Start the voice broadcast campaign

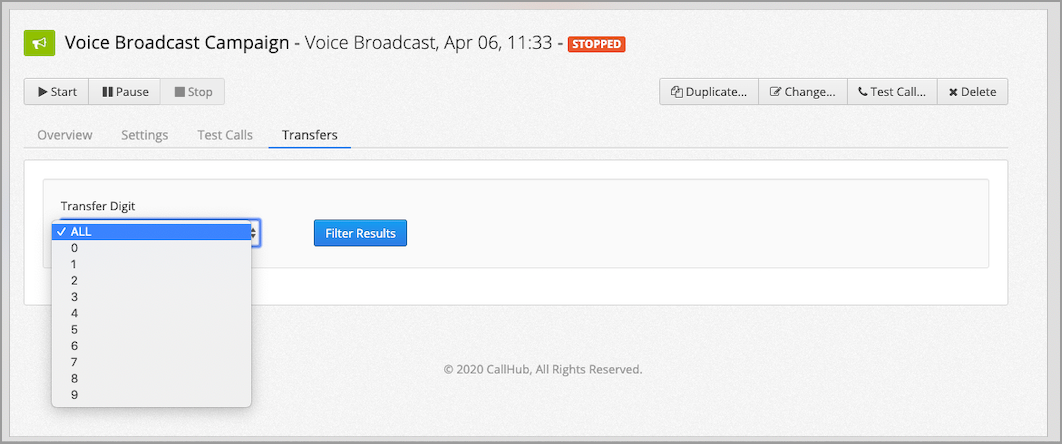click(57, 92)
